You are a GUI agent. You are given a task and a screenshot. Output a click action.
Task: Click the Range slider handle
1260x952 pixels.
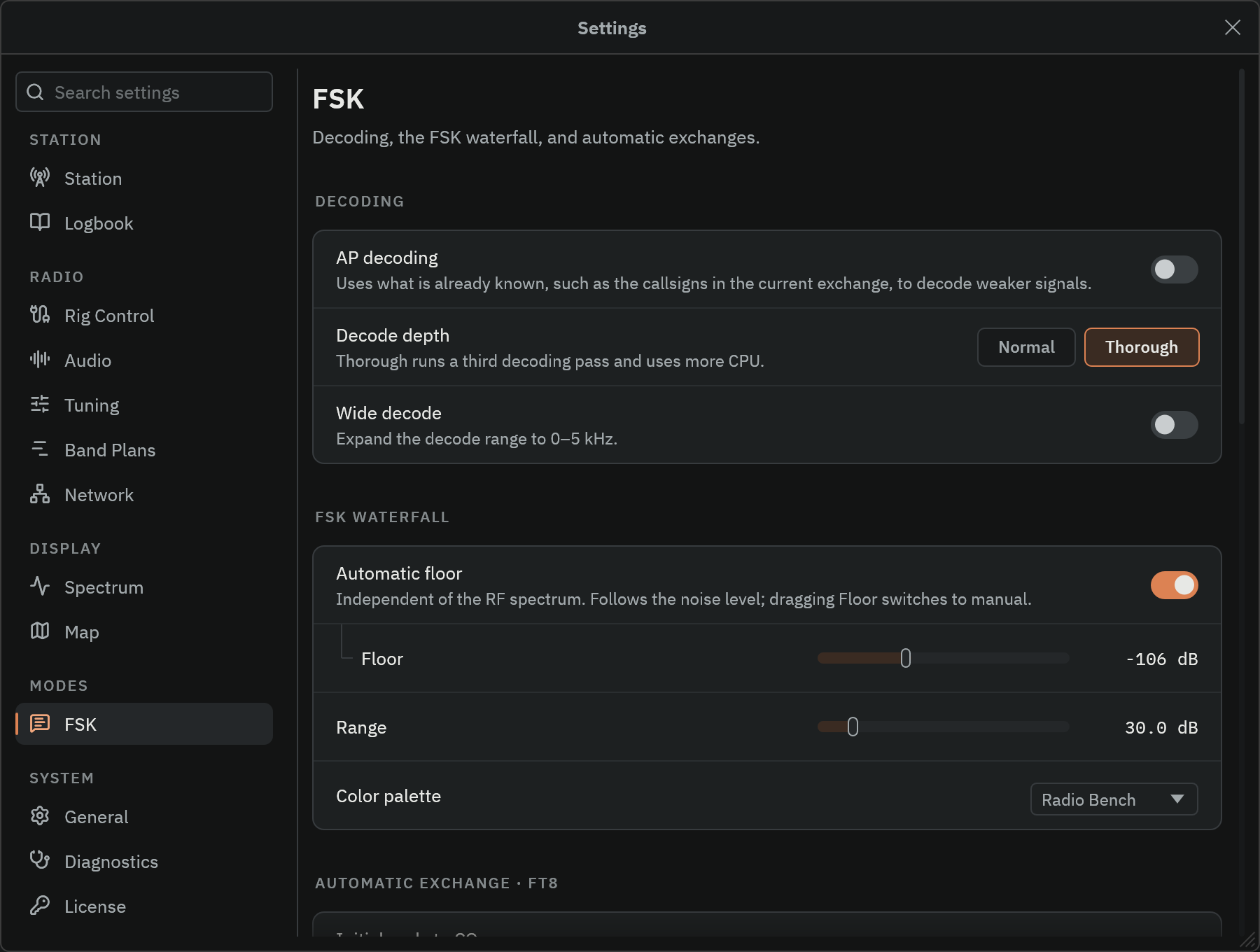[x=853, y=727]
